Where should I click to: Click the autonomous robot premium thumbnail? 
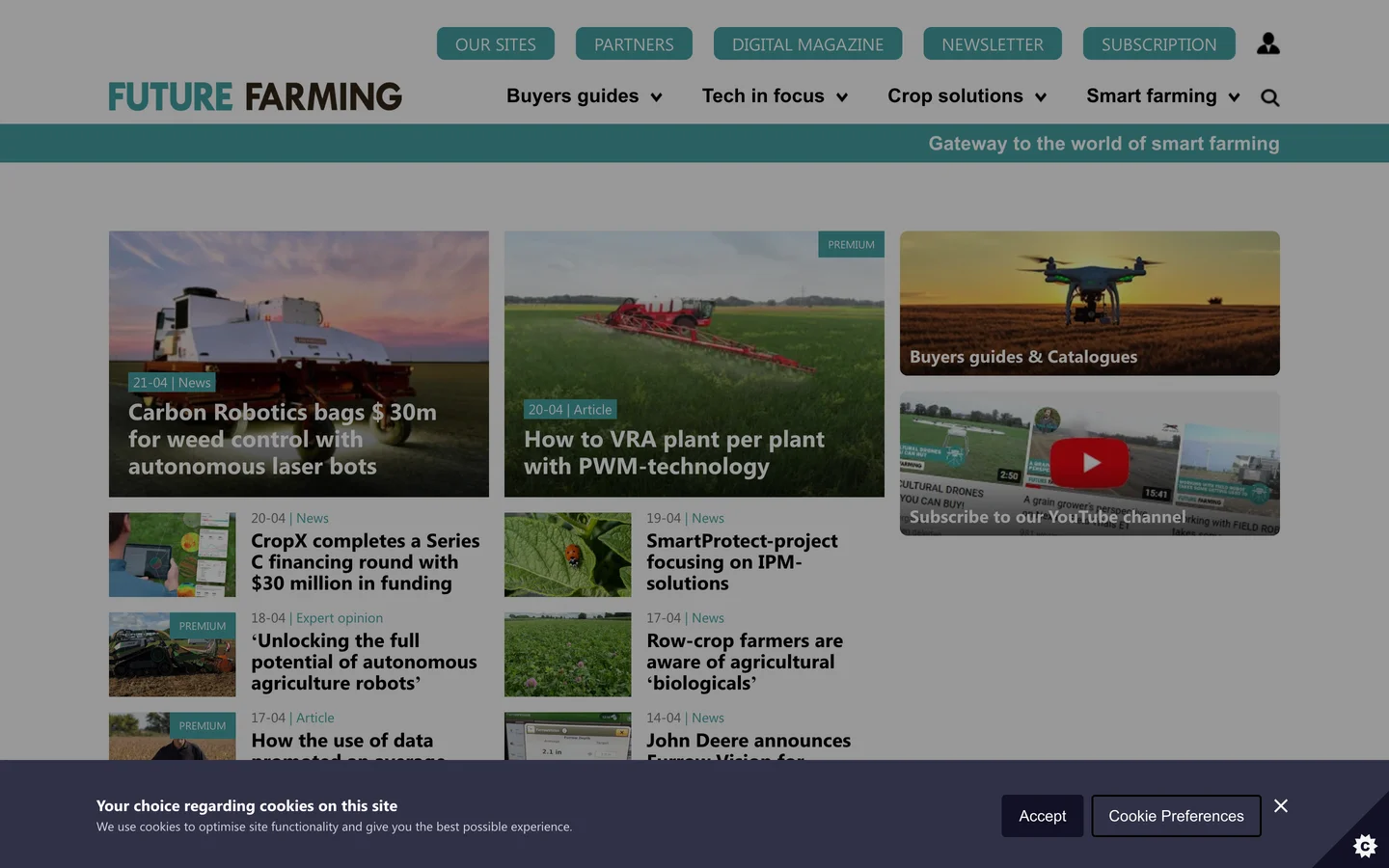173,654
